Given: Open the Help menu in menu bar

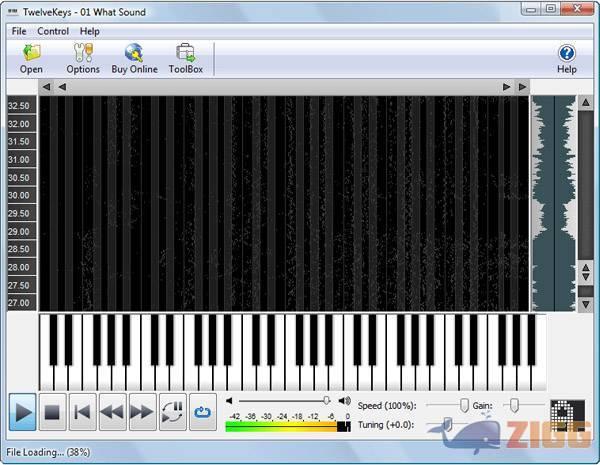Looking at the screenshot, I should pyautogui.click(x=90, y=31).
